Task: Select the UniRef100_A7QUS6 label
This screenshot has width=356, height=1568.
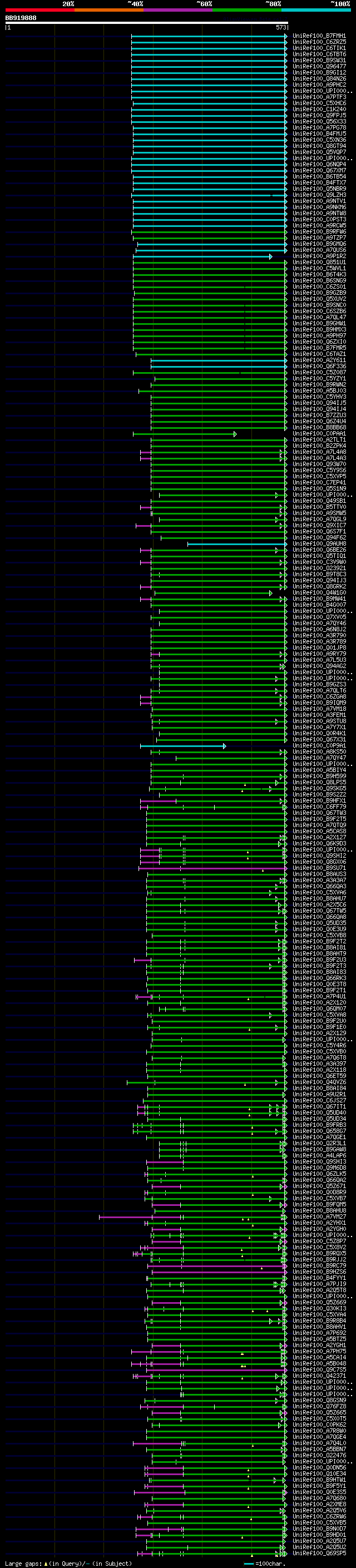Action: (319, 250)
